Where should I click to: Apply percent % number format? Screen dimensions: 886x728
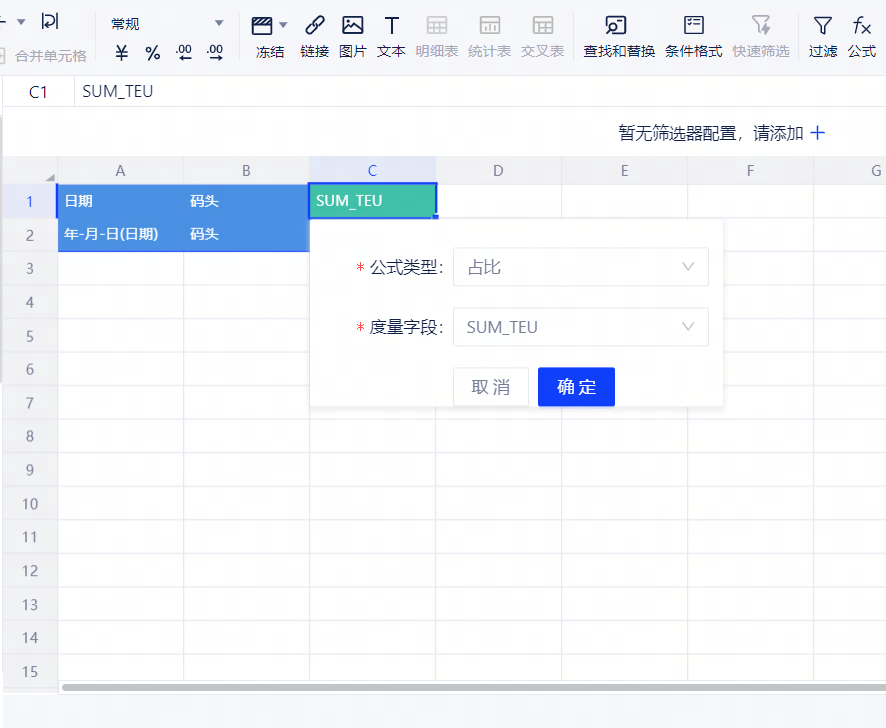pyautogui.click(x=152, y=53)
